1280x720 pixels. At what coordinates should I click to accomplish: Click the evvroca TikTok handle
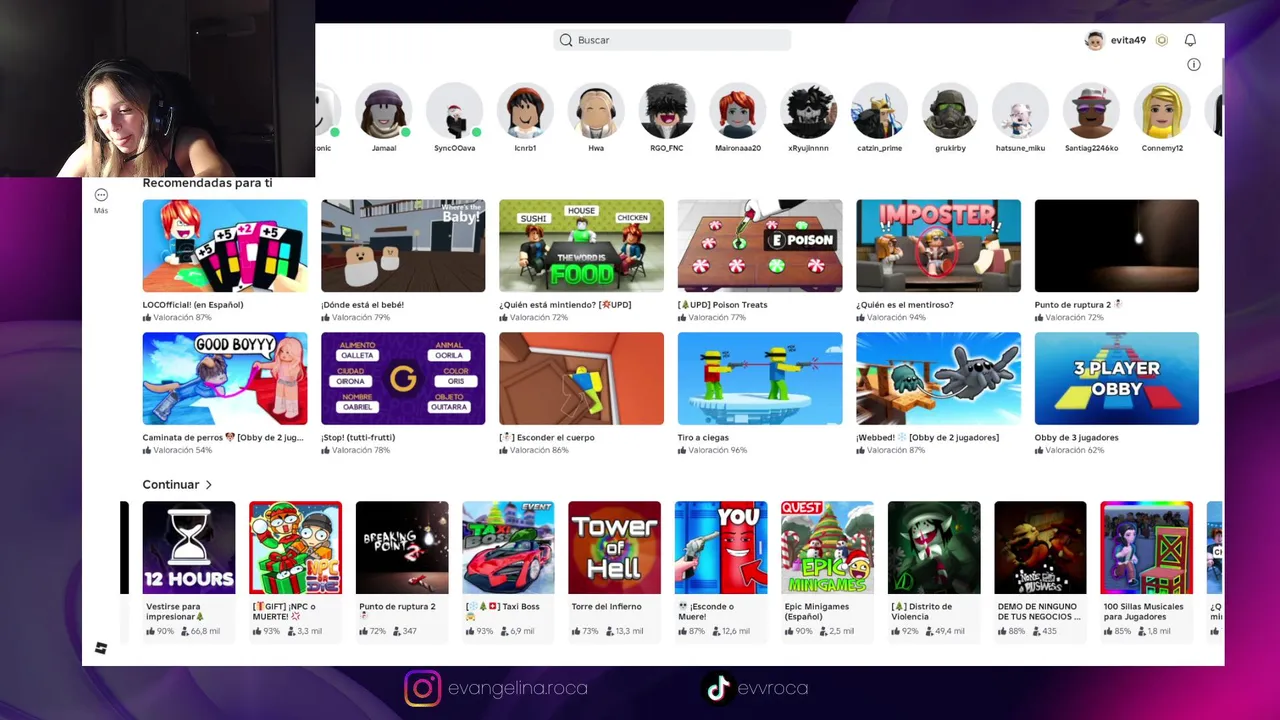coord(773,688)
